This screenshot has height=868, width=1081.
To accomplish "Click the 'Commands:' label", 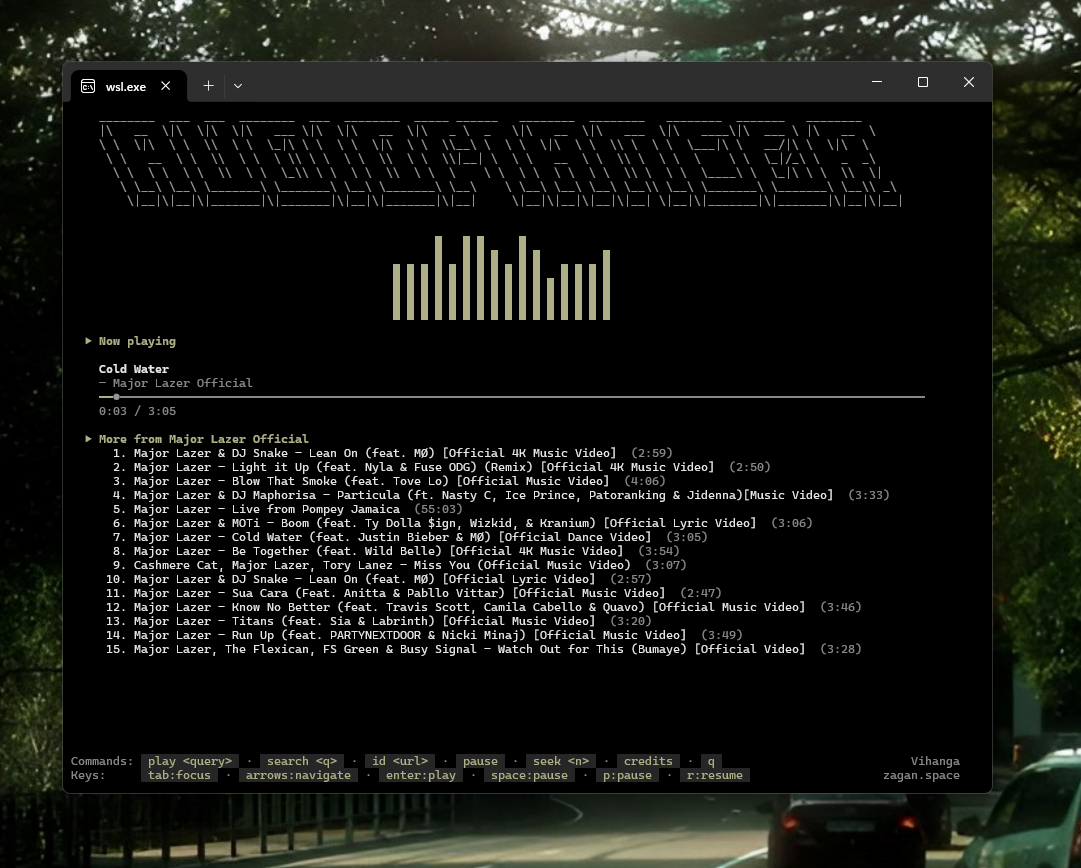I will point(102,761).
